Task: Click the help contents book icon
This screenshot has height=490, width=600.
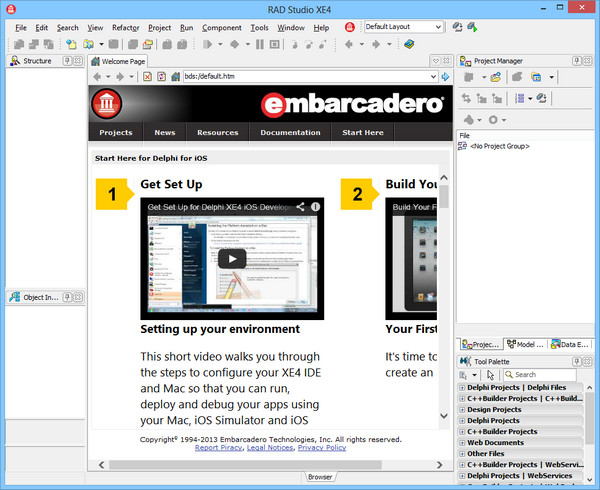Action: click(x=408, y=45)
